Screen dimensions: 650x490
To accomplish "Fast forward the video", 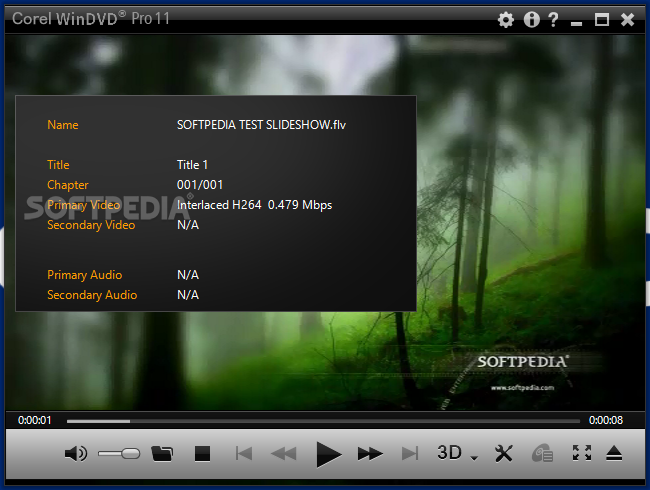I will pyautogui.click(x=370, y=454).
